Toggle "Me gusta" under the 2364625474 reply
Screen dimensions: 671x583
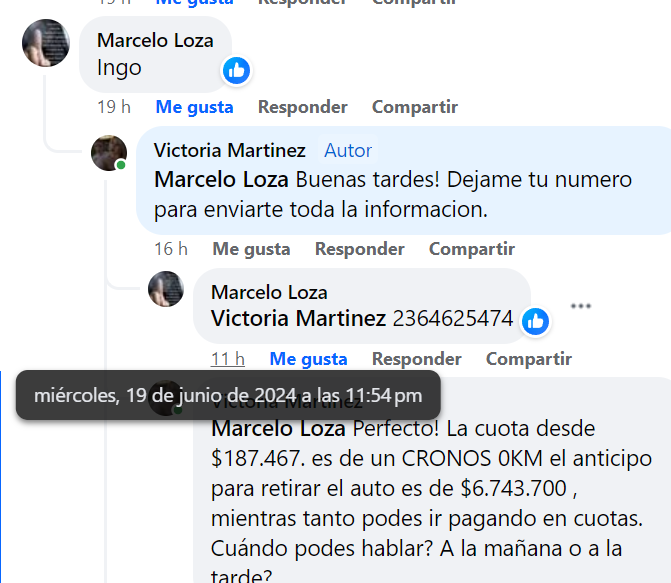point(308,359)
